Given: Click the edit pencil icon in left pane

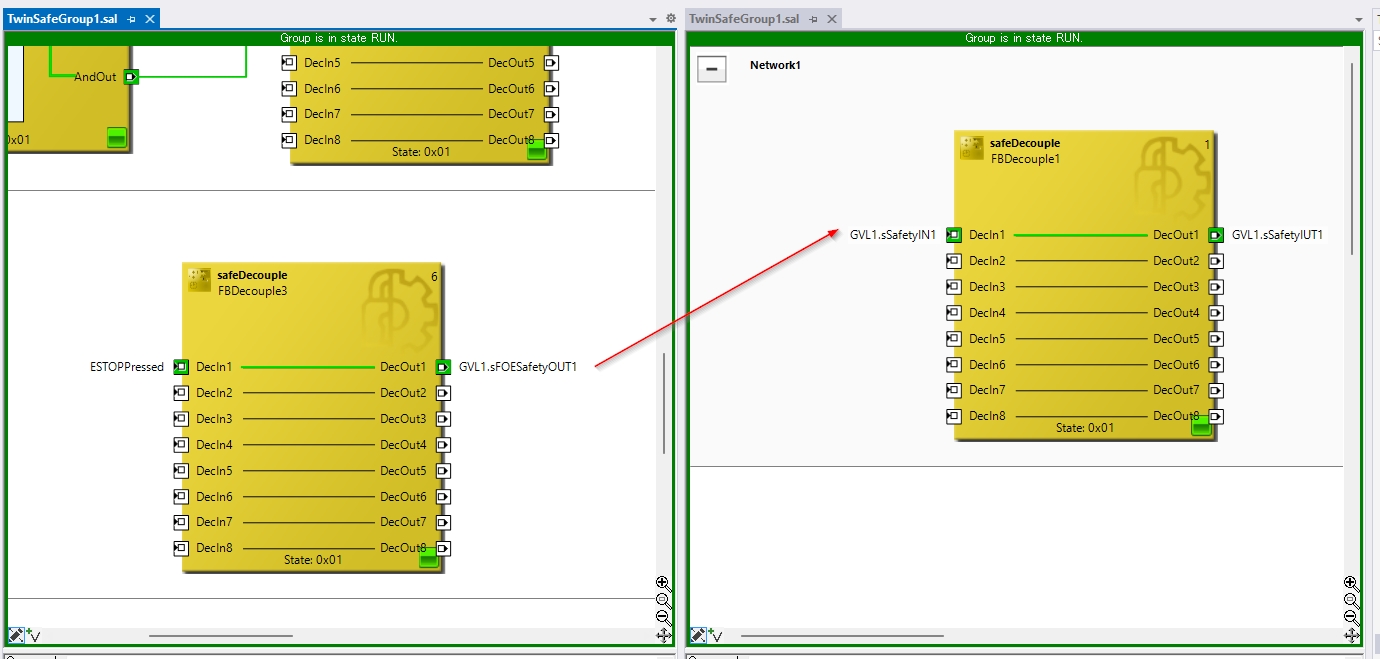Looking at the screenshot, I should point(16,635).
